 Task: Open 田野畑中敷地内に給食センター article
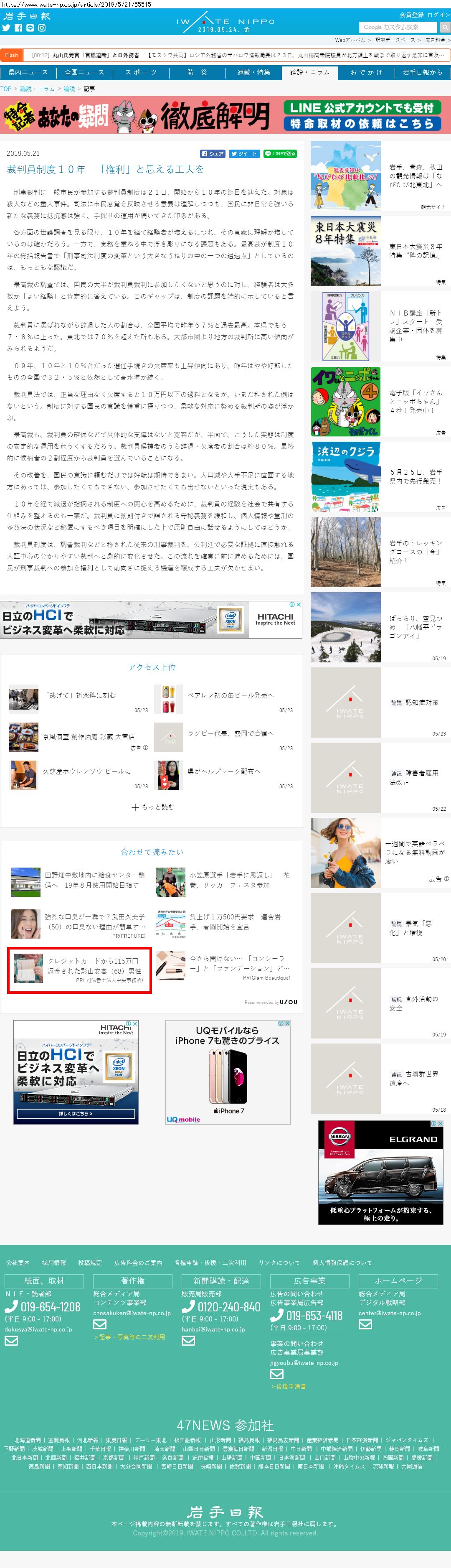coord(95,880)
